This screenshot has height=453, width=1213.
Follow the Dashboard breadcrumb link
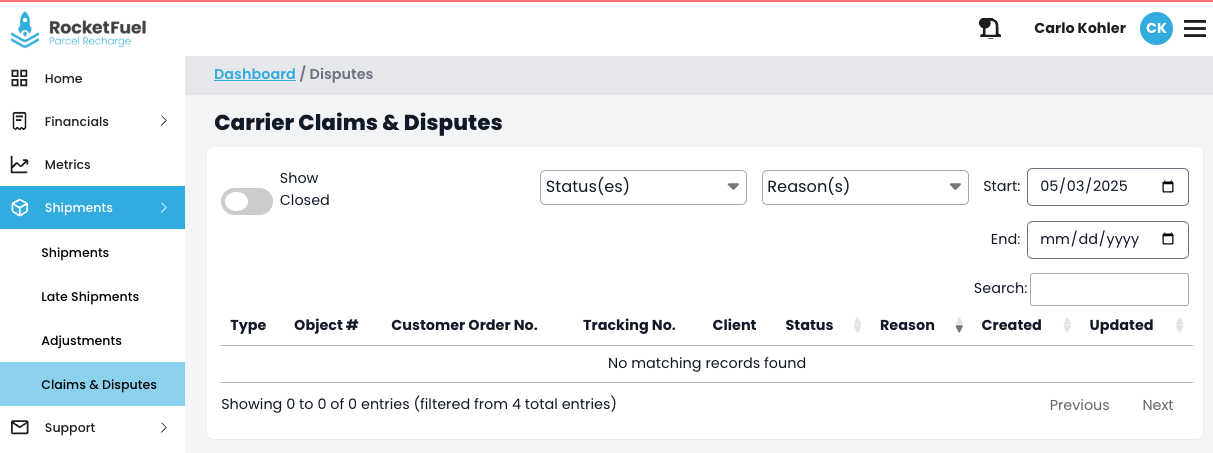254,74
